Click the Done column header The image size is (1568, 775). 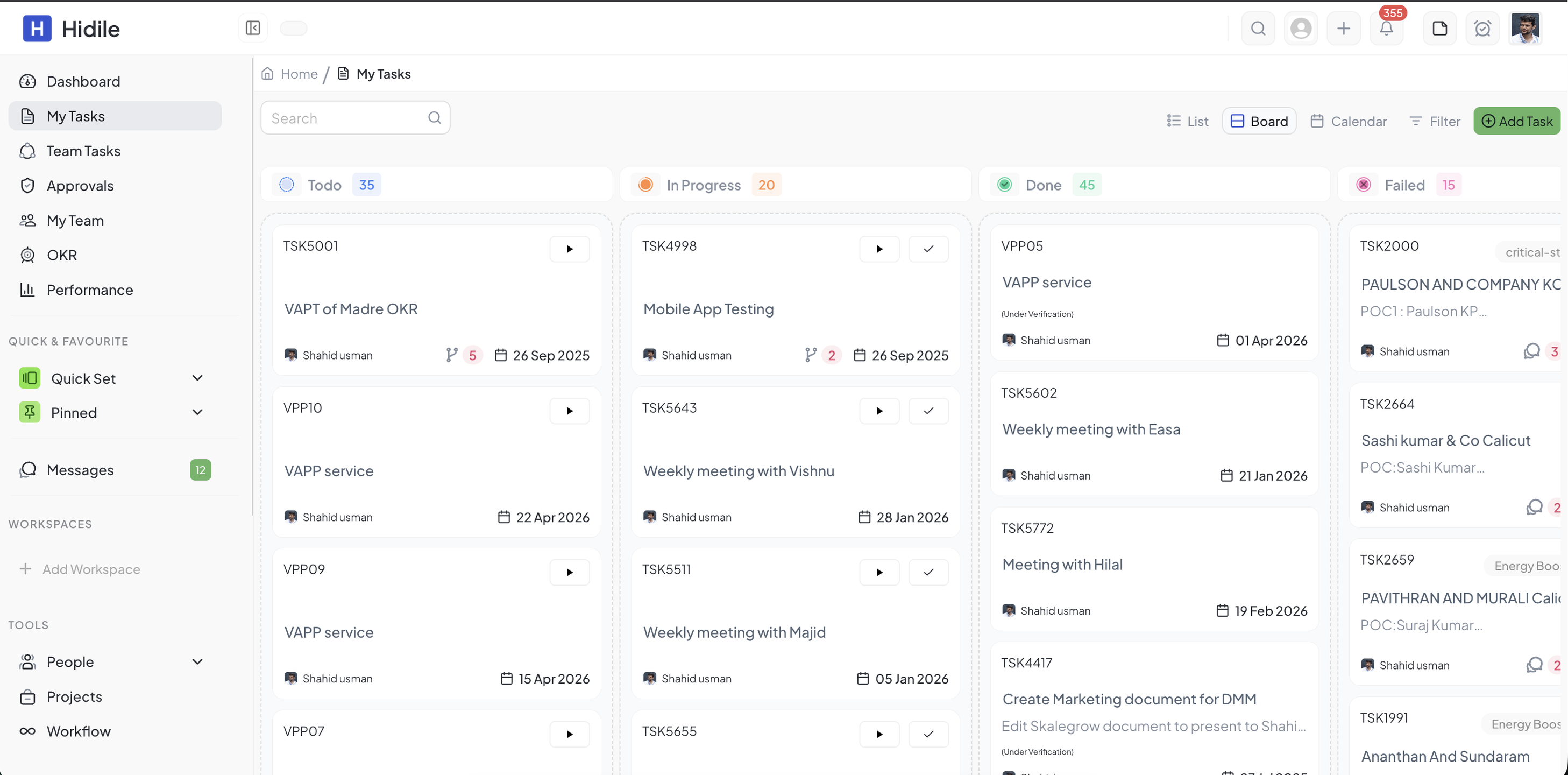click(1155, 185)
